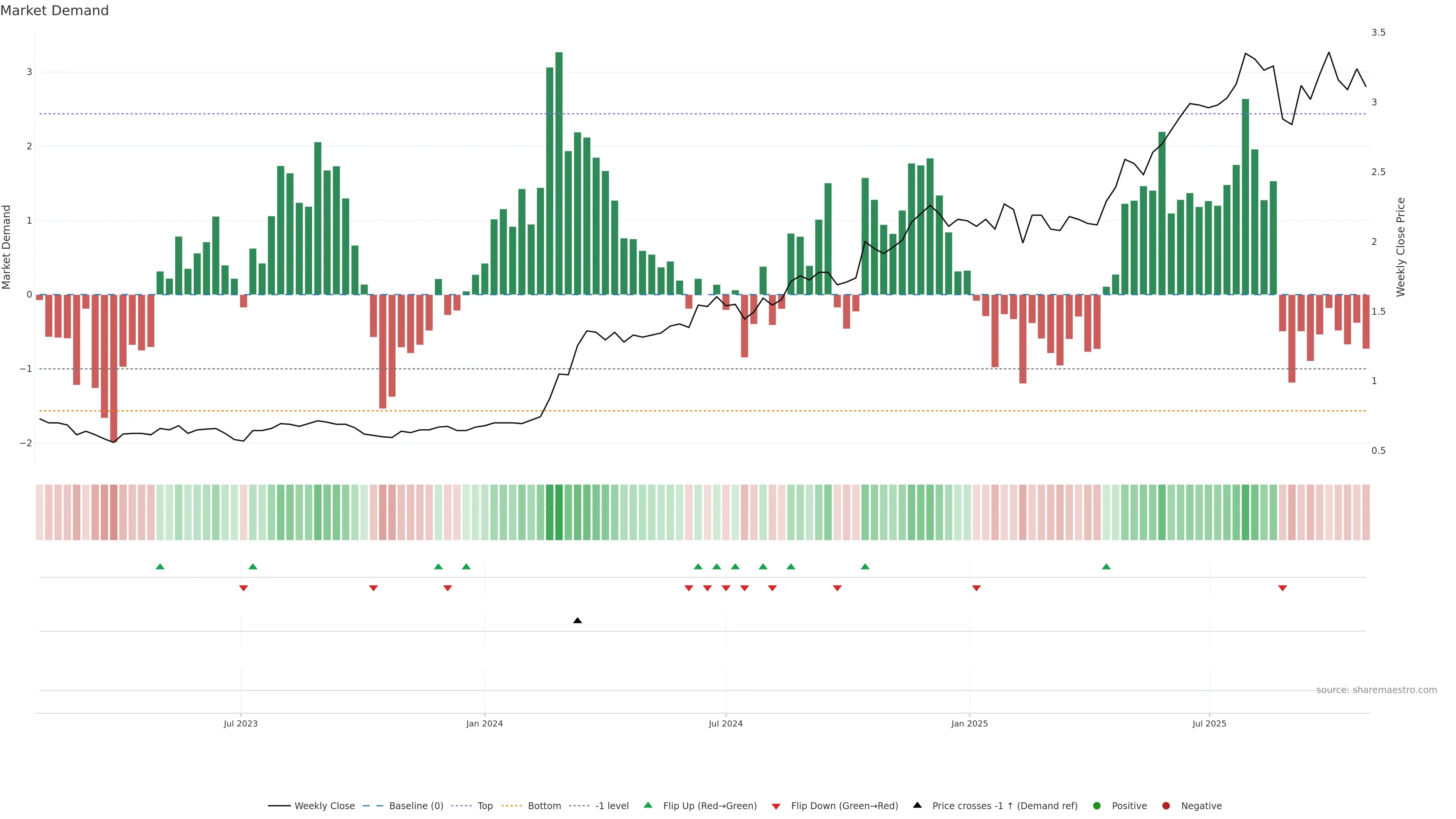This screenshot has height=819, width=1456.
Task: Click the black price-crosses triangle marker
Action: click(x=577, y=621)
